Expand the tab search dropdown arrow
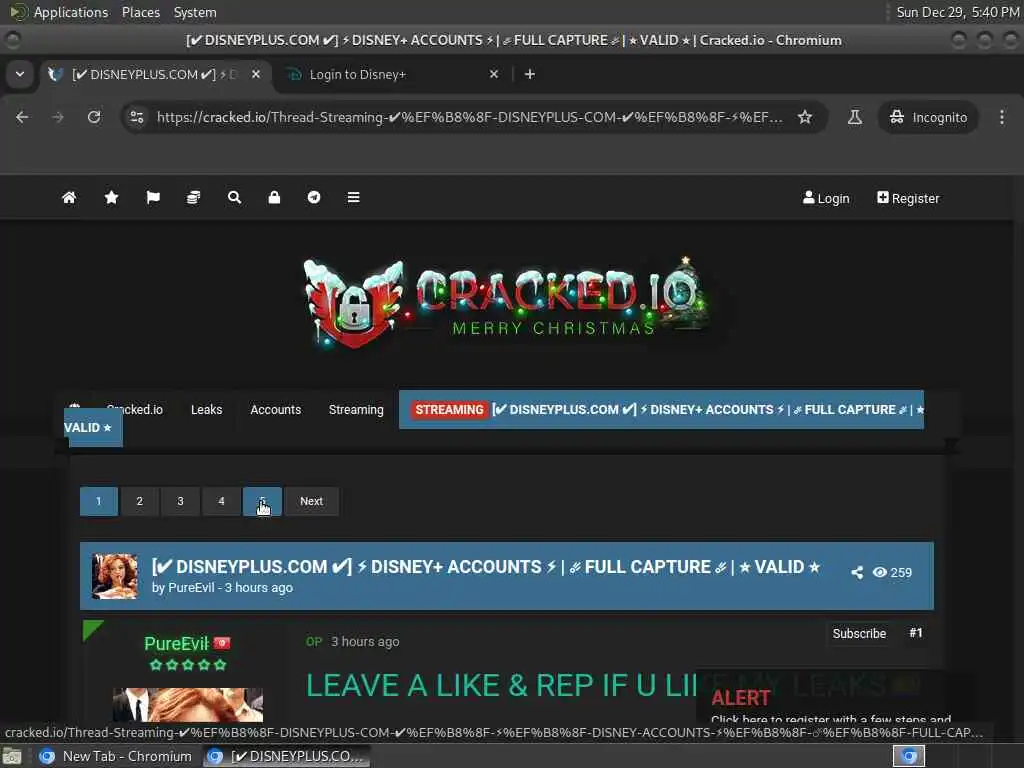Screen dimensions: 1024x768 [20, 74]
